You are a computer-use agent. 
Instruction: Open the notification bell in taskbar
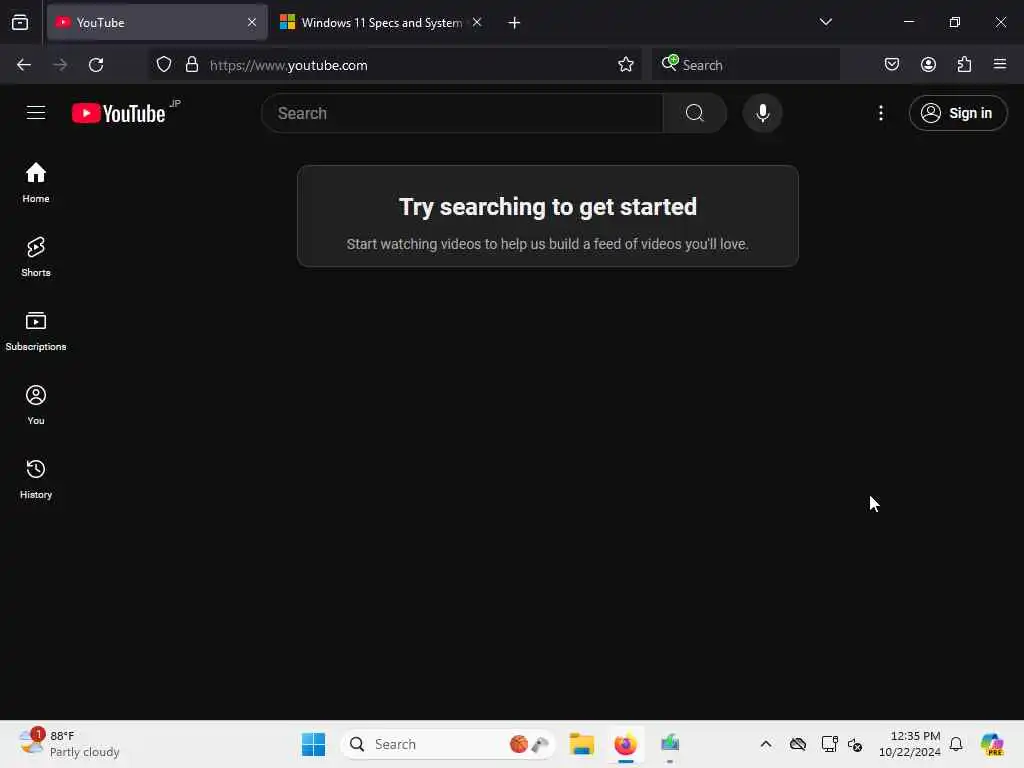coord(956,744)
